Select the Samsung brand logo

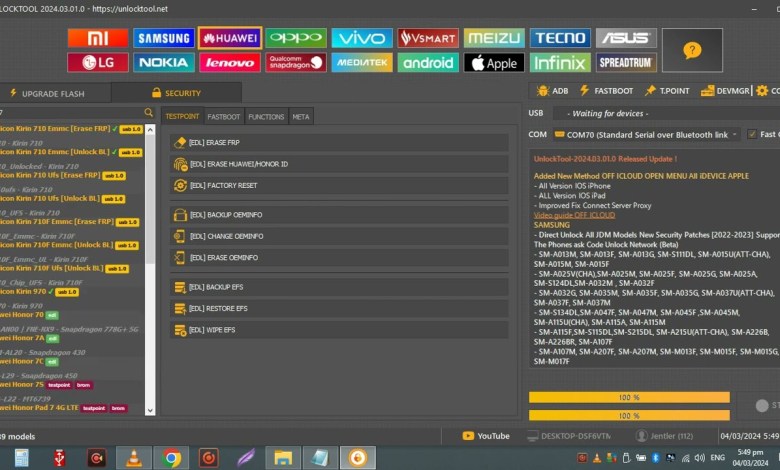click(x=164, y=38)
